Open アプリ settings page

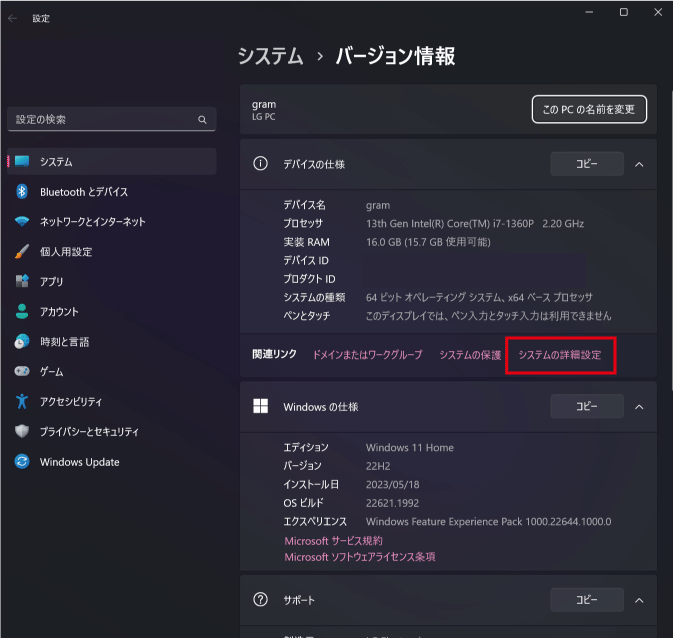[x=52, y=282]
